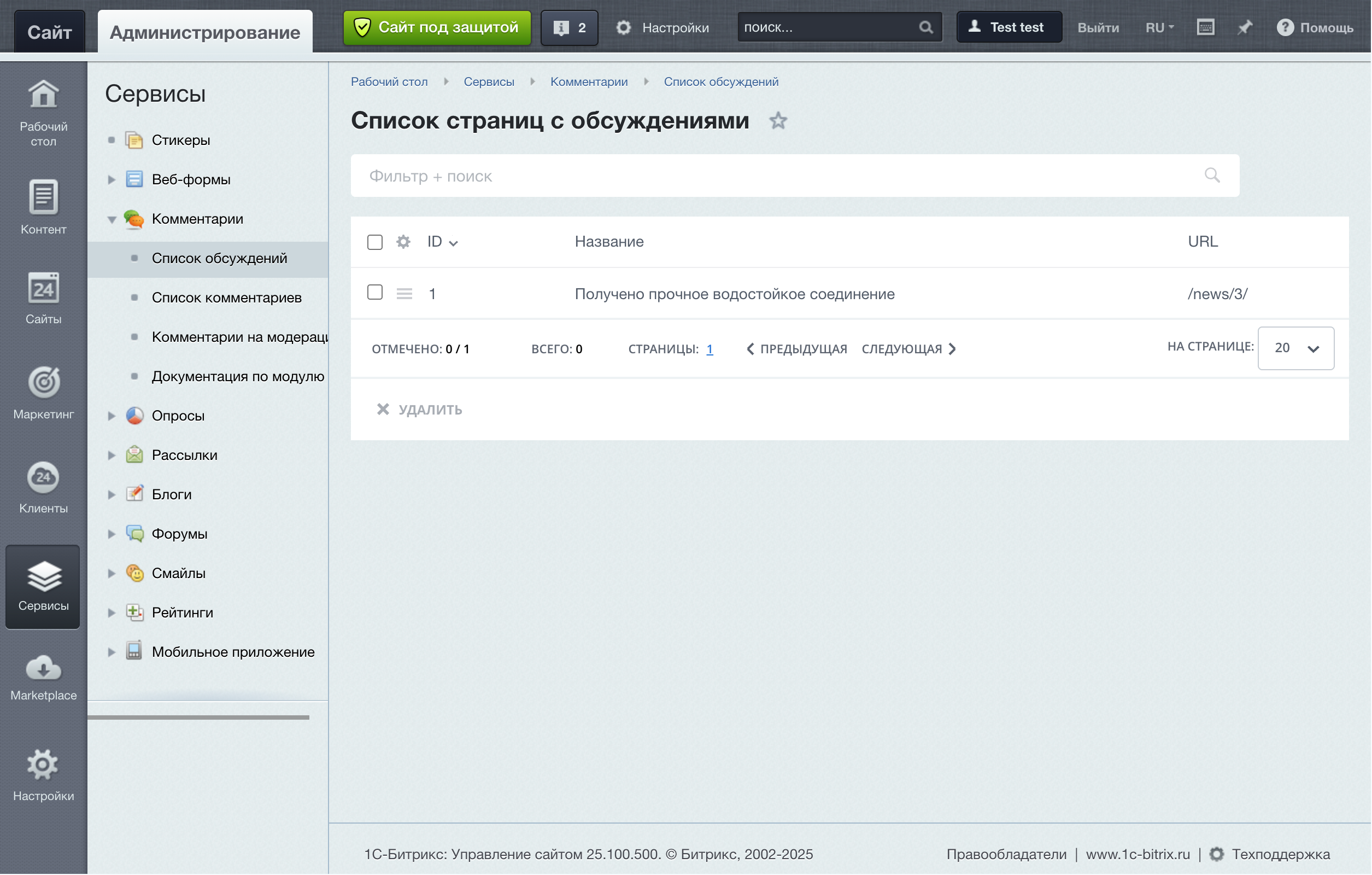Open row actions hamburger menu for ID 1

click(404, 294)
